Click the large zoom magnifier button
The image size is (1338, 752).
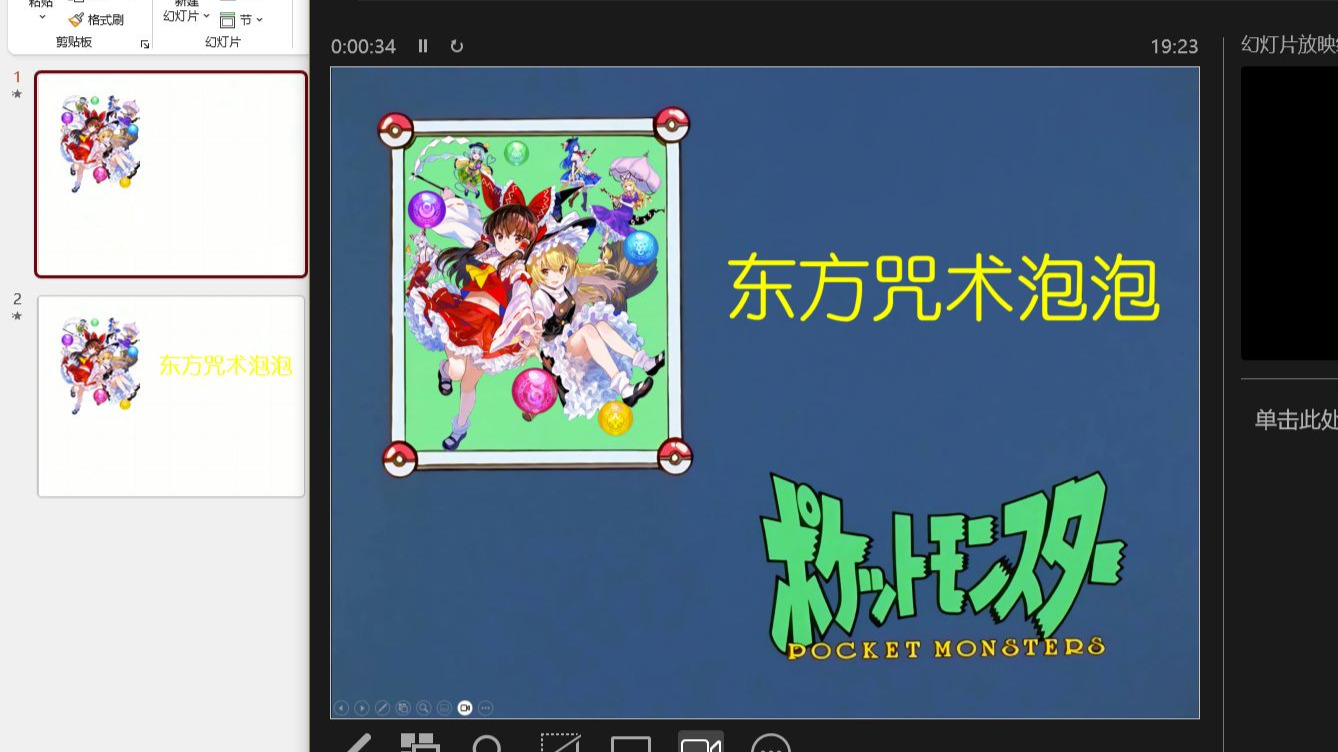click(488, 744)
